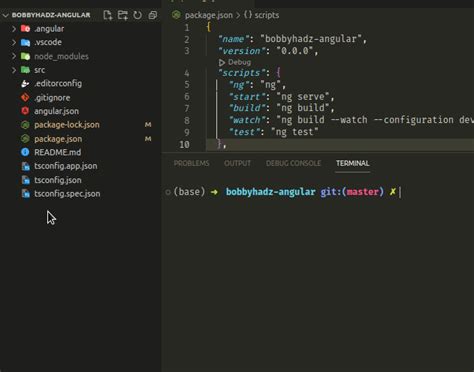This screenshot has height=372, width=474.
Task: Open the .gitignore file
Action: [x=52, y=97]
